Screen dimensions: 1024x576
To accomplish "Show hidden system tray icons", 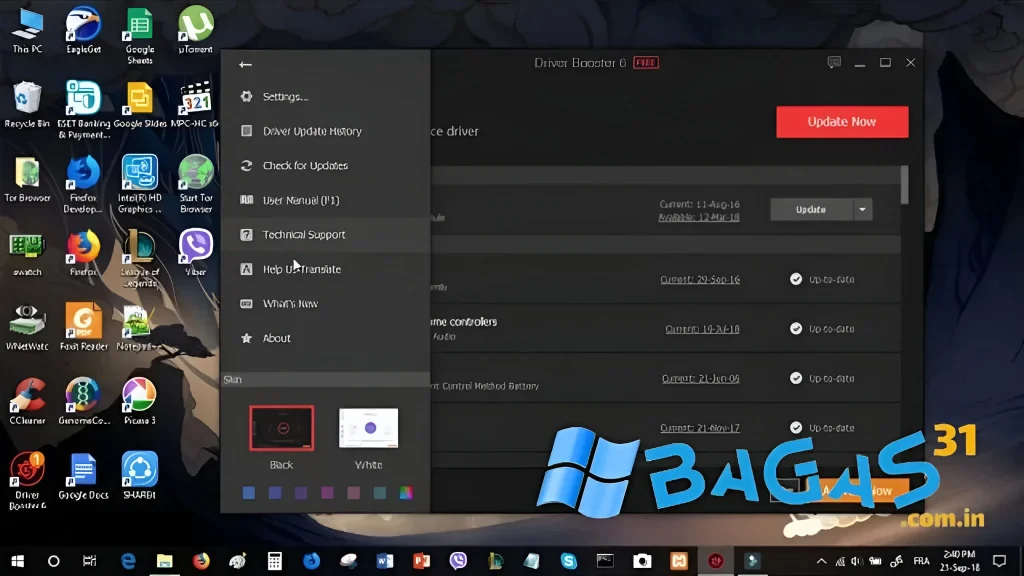I will pyautogui.click(x=822, y=561).
